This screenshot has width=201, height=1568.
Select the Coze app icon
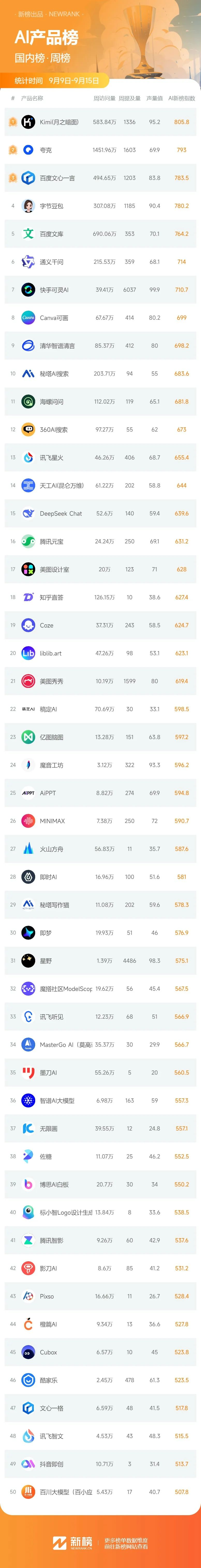pos(28,625)
